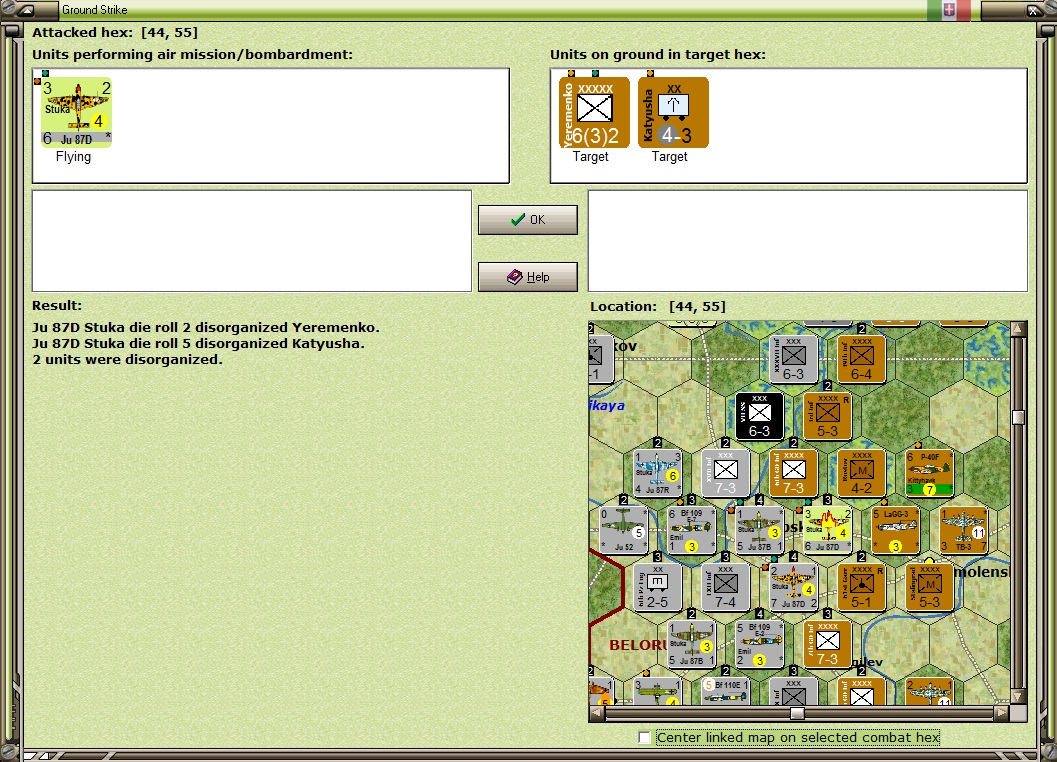
Task: Click 'Target' label under Yeremenko counter
Action: tap(591, 156)
